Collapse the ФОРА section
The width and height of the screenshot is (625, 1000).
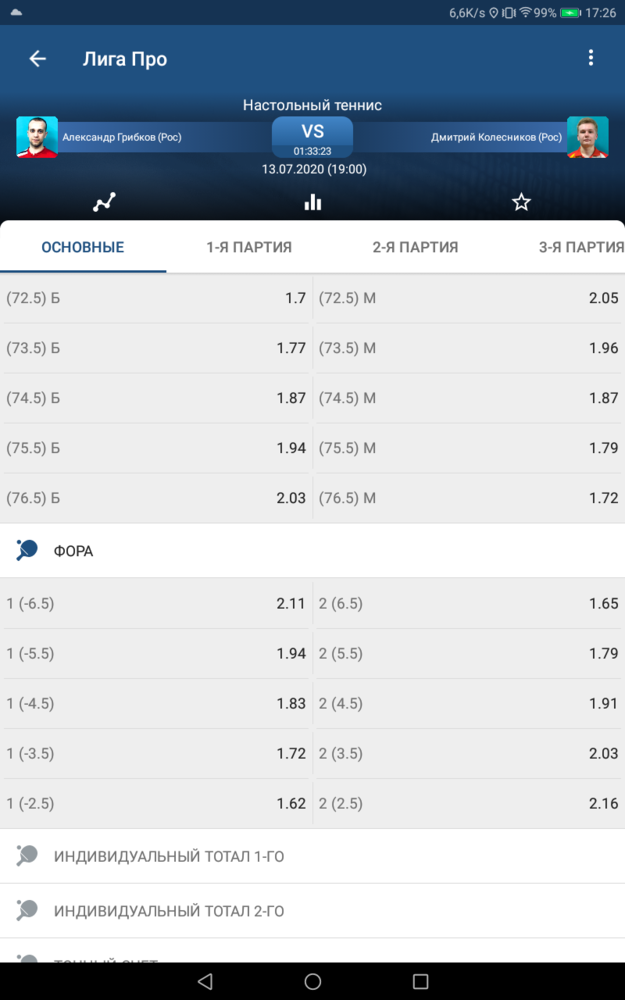point(312,550)
